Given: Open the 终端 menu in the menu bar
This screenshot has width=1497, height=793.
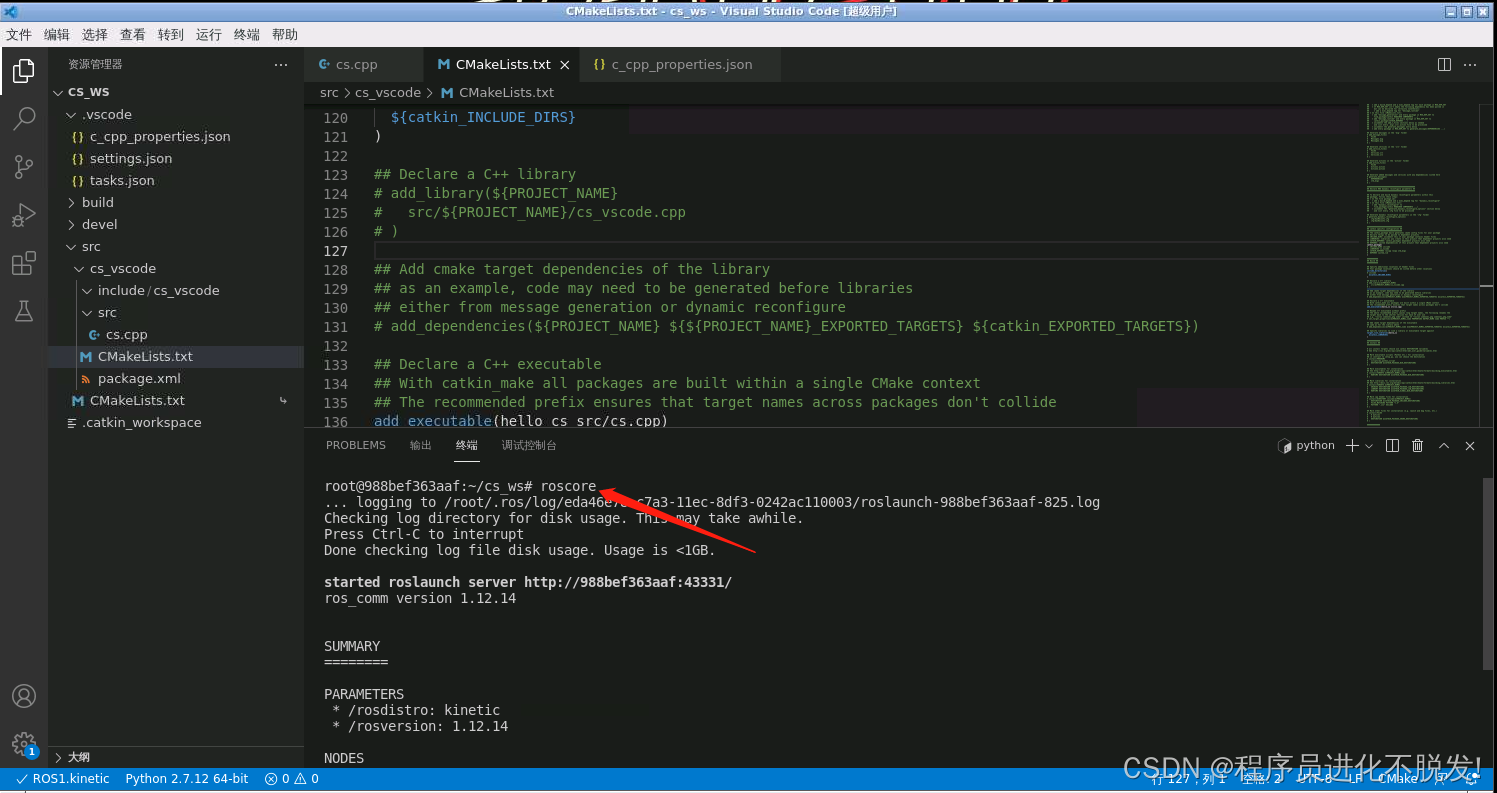Looking at the screenshot, I should coord(247,35).
